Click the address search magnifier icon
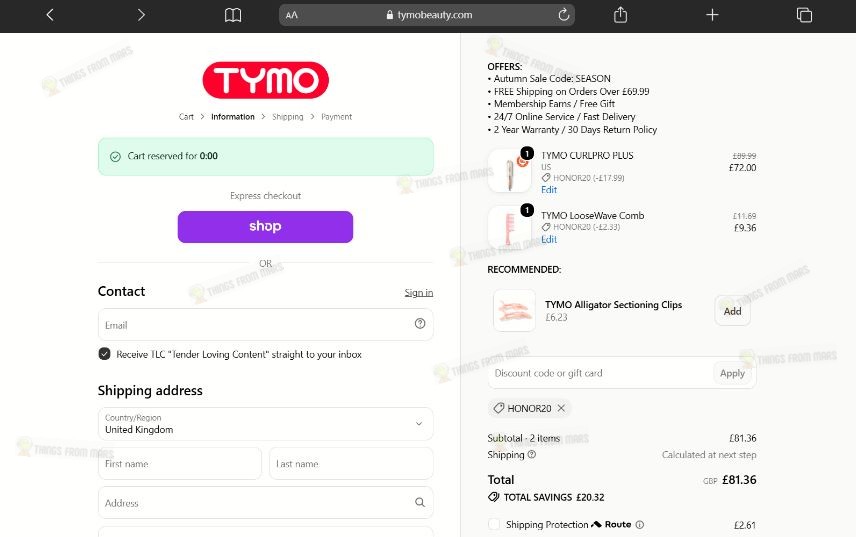The height and width of the screenshot is (537, 856). (420, 502)
